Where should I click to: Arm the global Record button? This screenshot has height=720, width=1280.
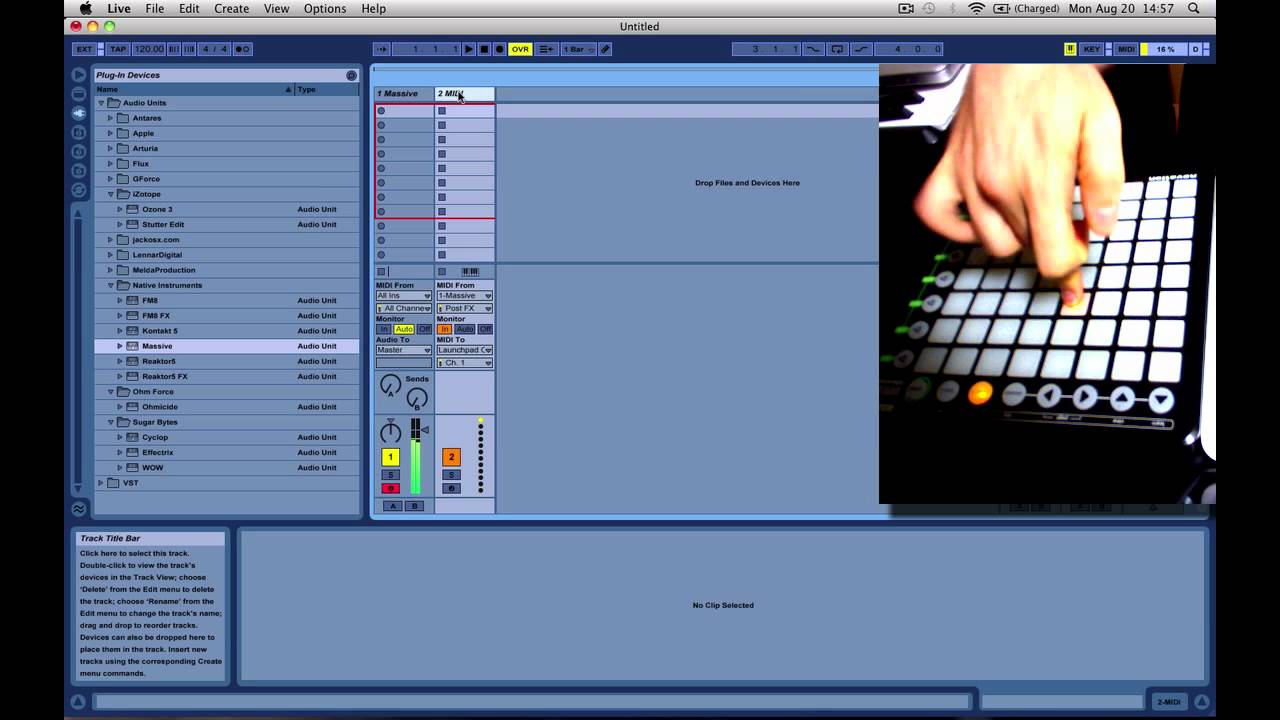coord(500,49)
